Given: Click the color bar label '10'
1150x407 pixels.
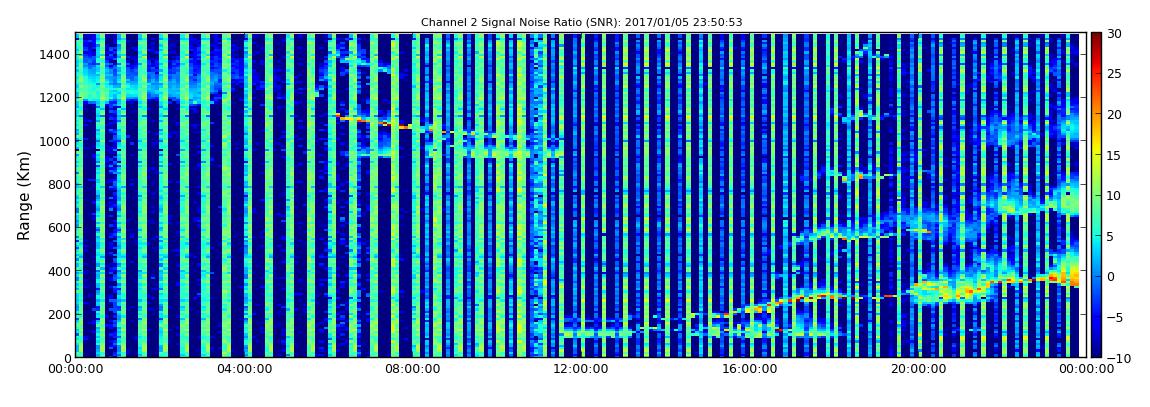Looking at the screenshot, I should 1115,196.
